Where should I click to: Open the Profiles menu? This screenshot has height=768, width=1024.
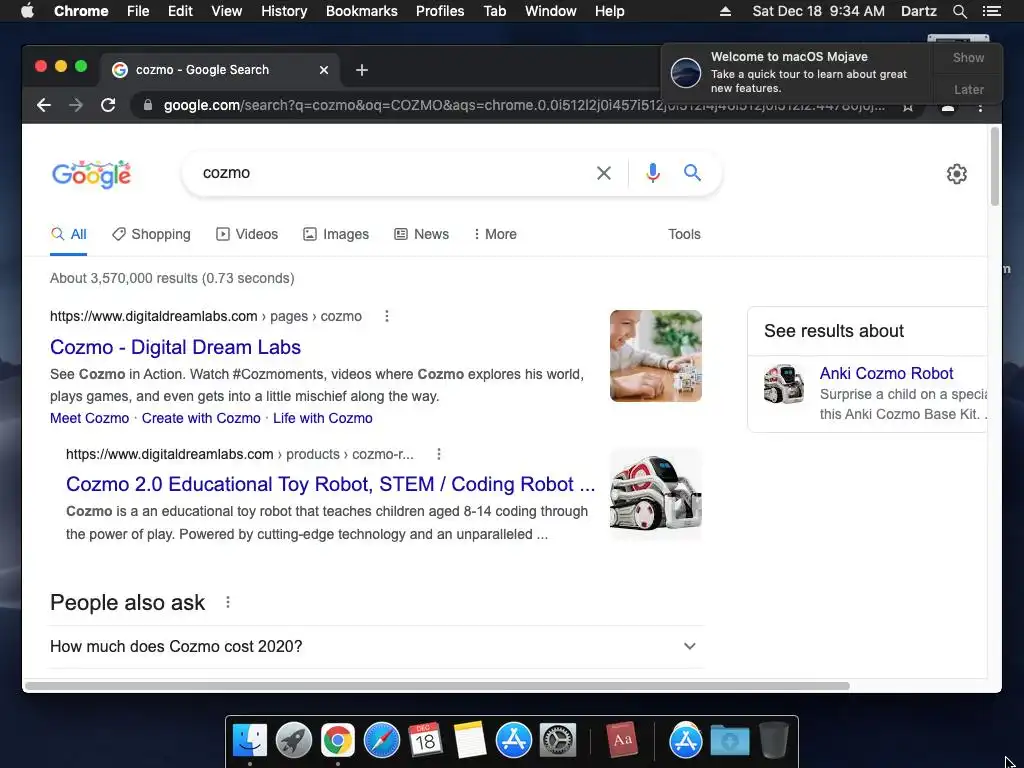pyautogui.click(x=440, y=11)
